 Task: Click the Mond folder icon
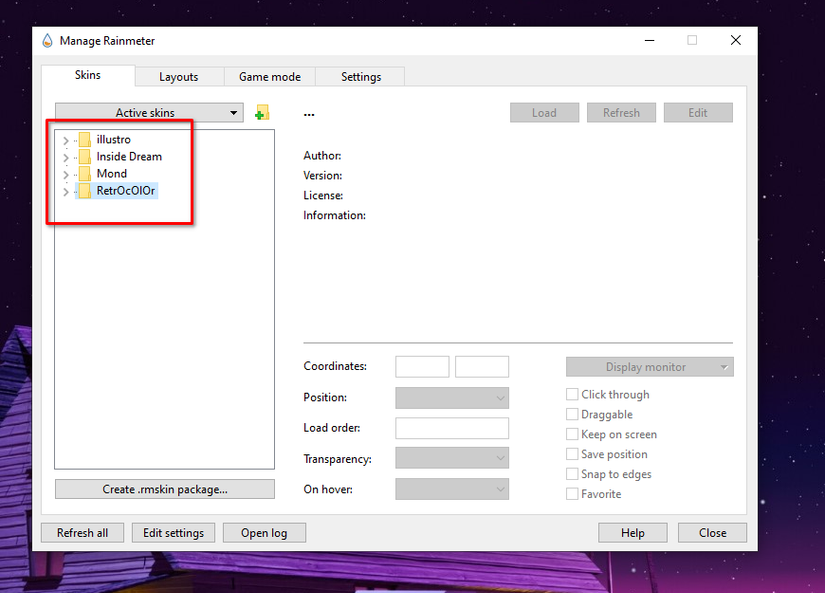[x=85, y=174]
